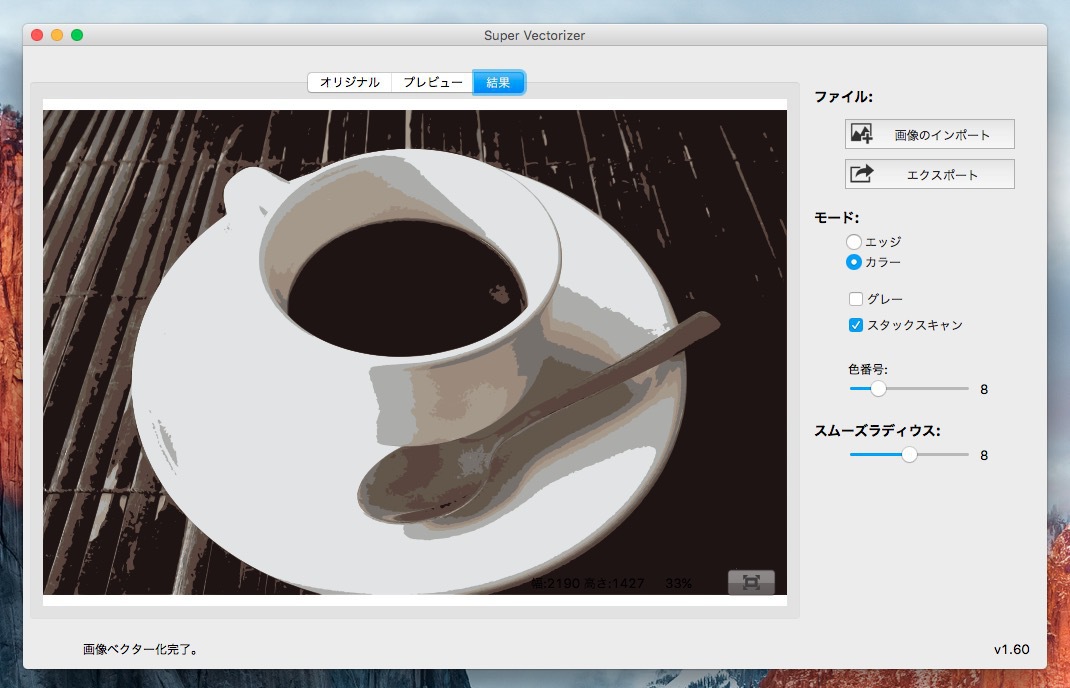Click the fit-to-screen icon on the image

(x=751, y=582)
